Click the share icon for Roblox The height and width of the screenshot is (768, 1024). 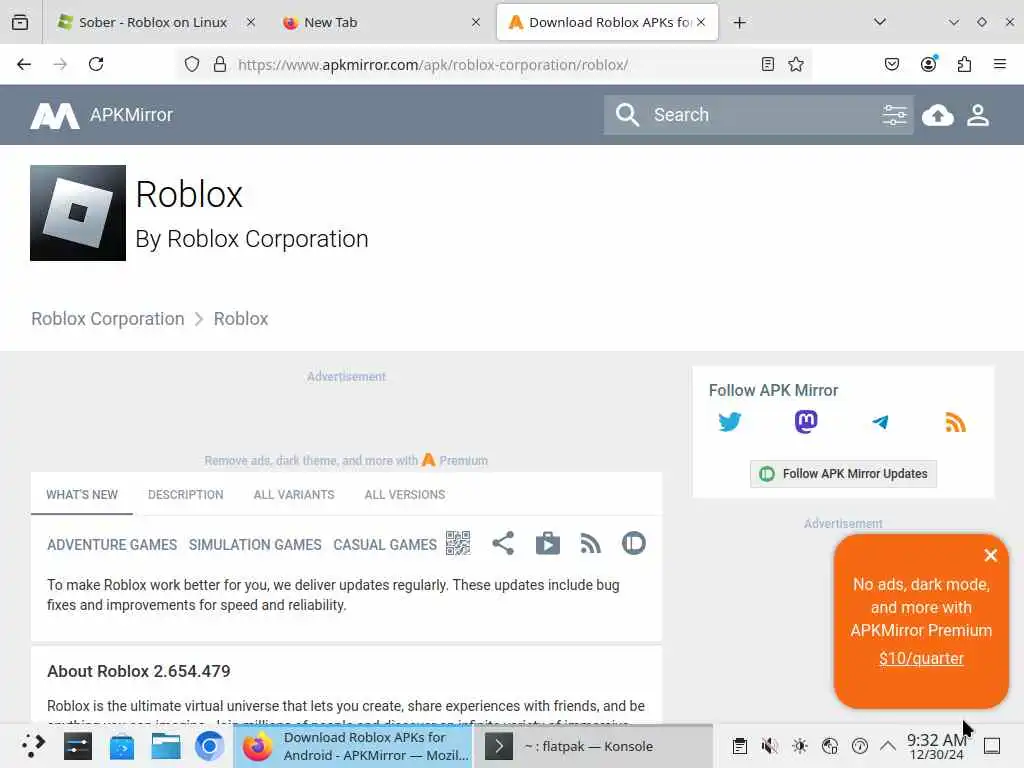[503, 543]
